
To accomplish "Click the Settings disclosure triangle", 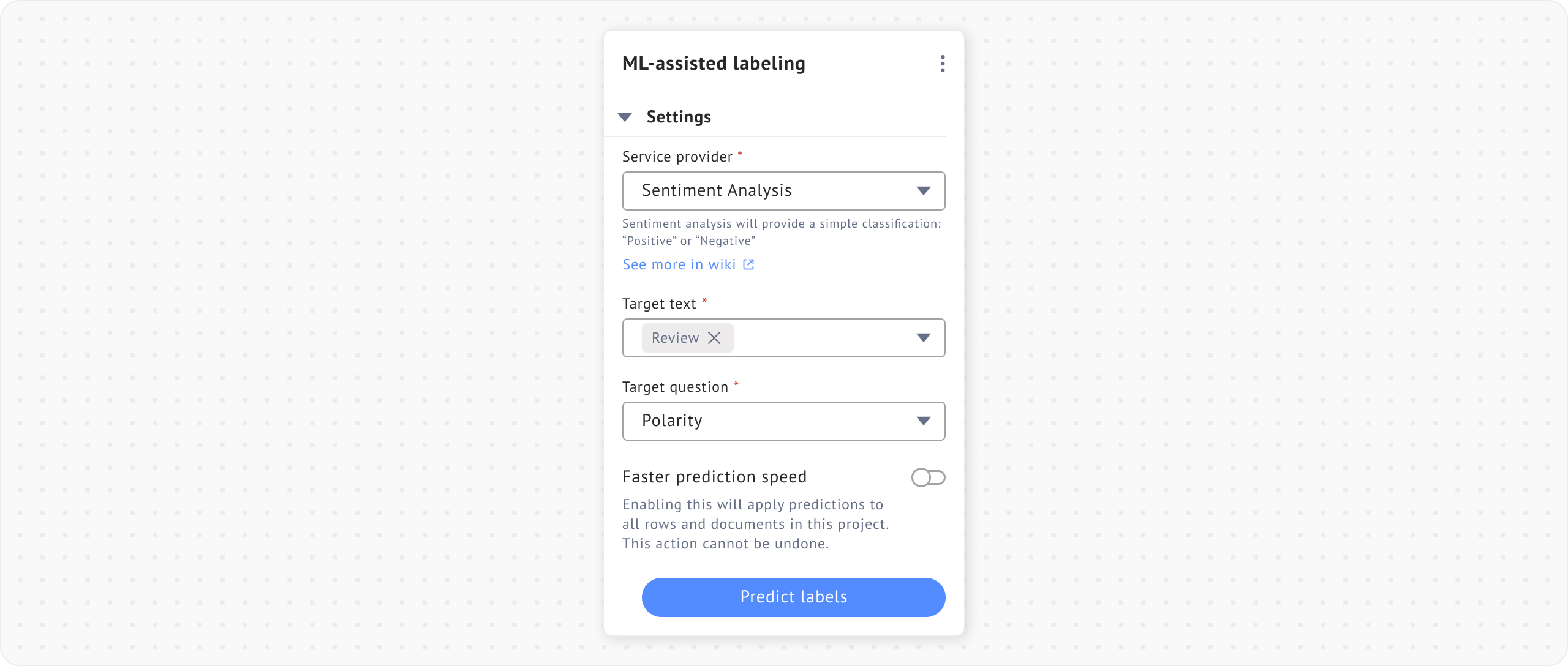I will [625, 116].
